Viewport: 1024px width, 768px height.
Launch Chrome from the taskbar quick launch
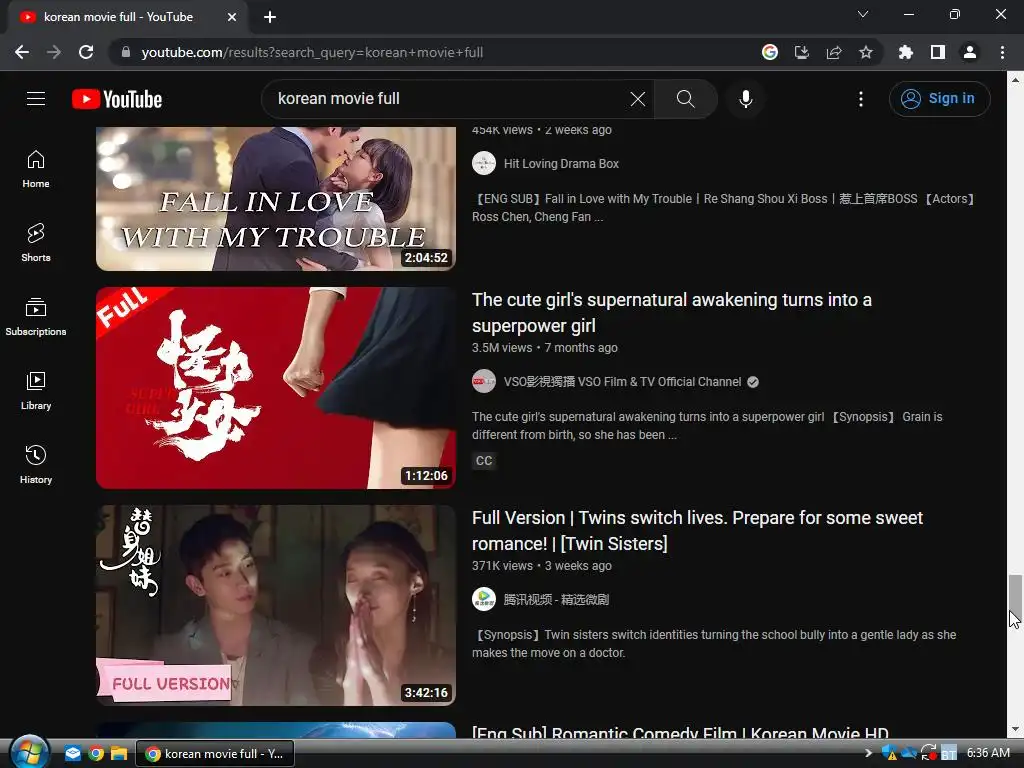96,754
